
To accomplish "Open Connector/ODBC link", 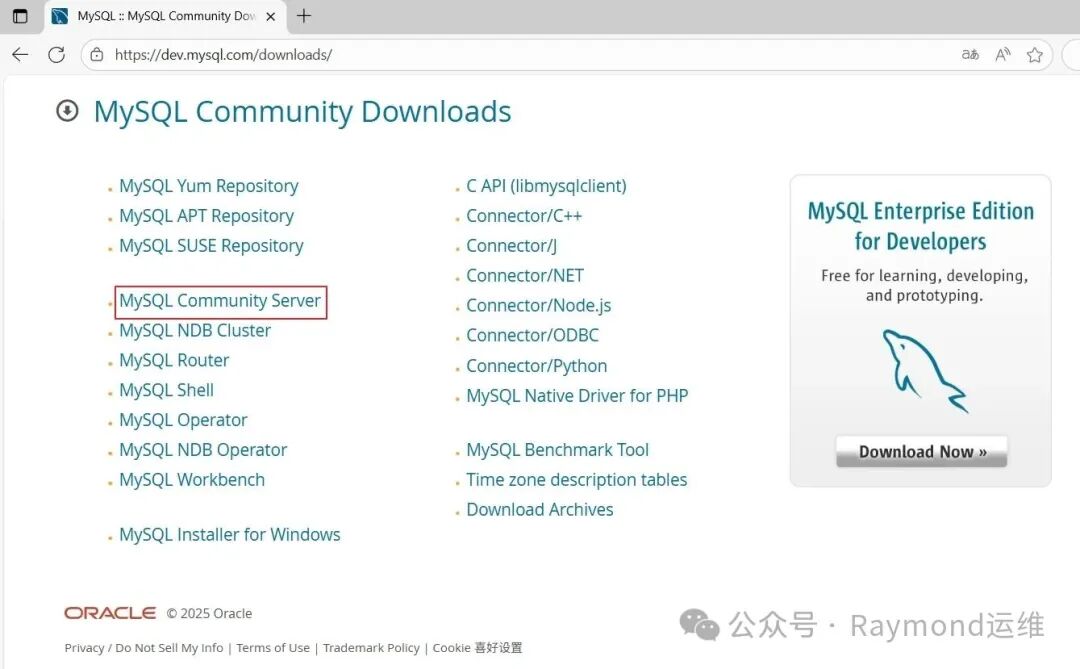I will click(x=532, y=336).
